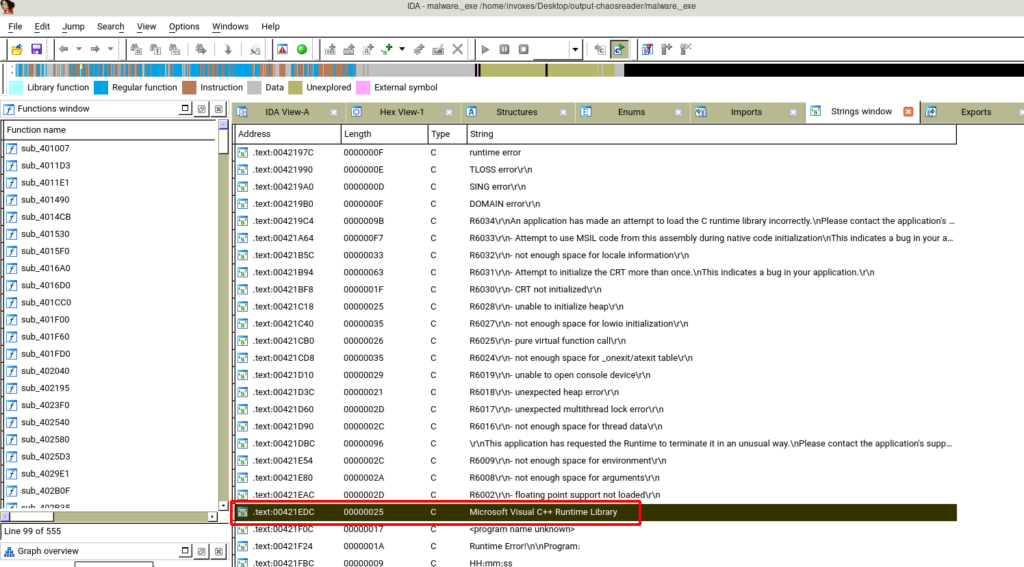Viewport: 1024px width, 567px height.
Task: Close the Graph overview panel
Action: point(219,551)
